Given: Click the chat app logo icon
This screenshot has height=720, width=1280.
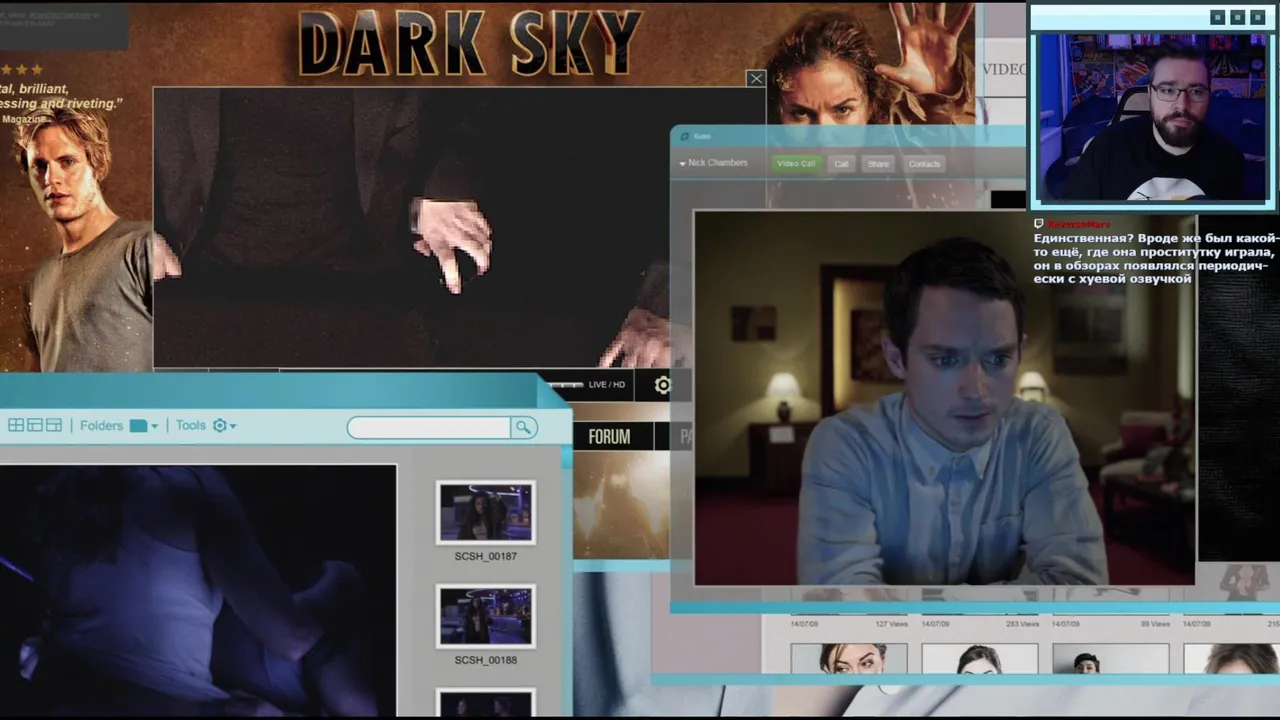Looking at the screenshot, I should pos(685,136).
